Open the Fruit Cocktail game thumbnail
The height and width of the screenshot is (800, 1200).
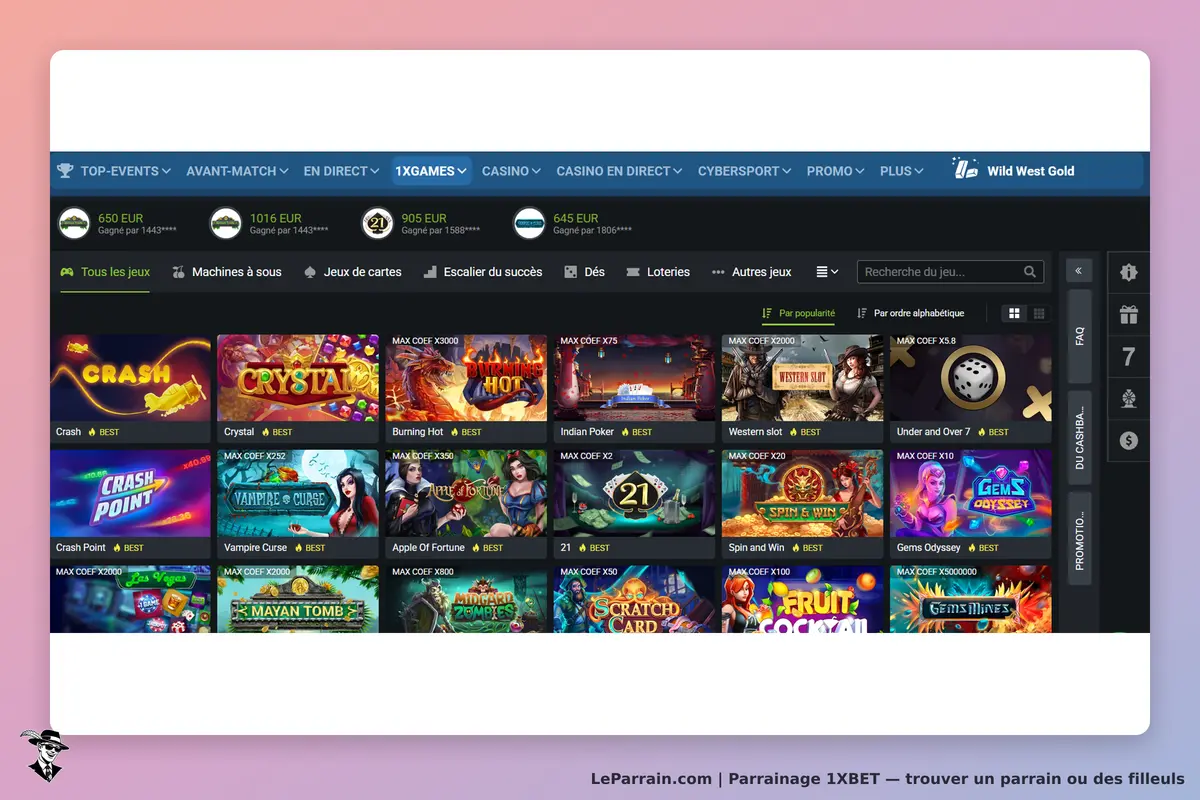(802, 599)
